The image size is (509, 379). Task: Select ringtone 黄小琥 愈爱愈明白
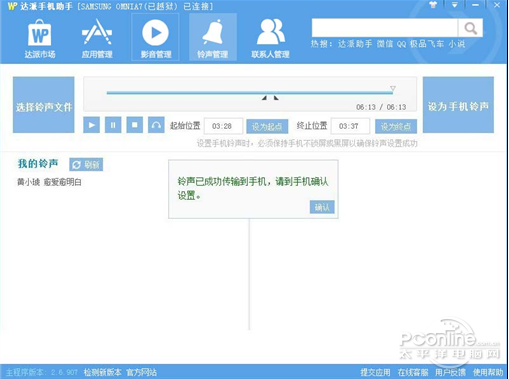[49, 182]
